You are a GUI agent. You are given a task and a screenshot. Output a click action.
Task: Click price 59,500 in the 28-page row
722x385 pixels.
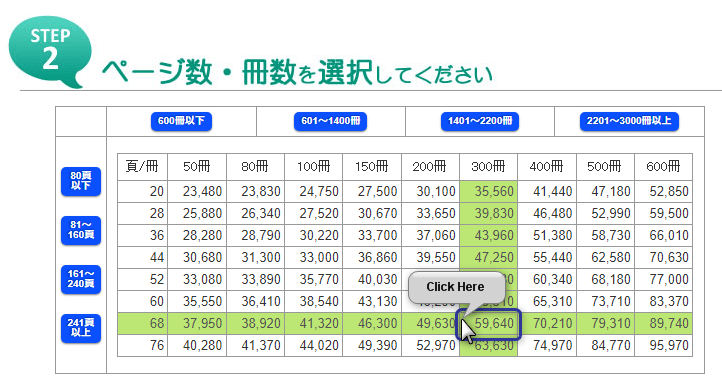pos(664,214)
